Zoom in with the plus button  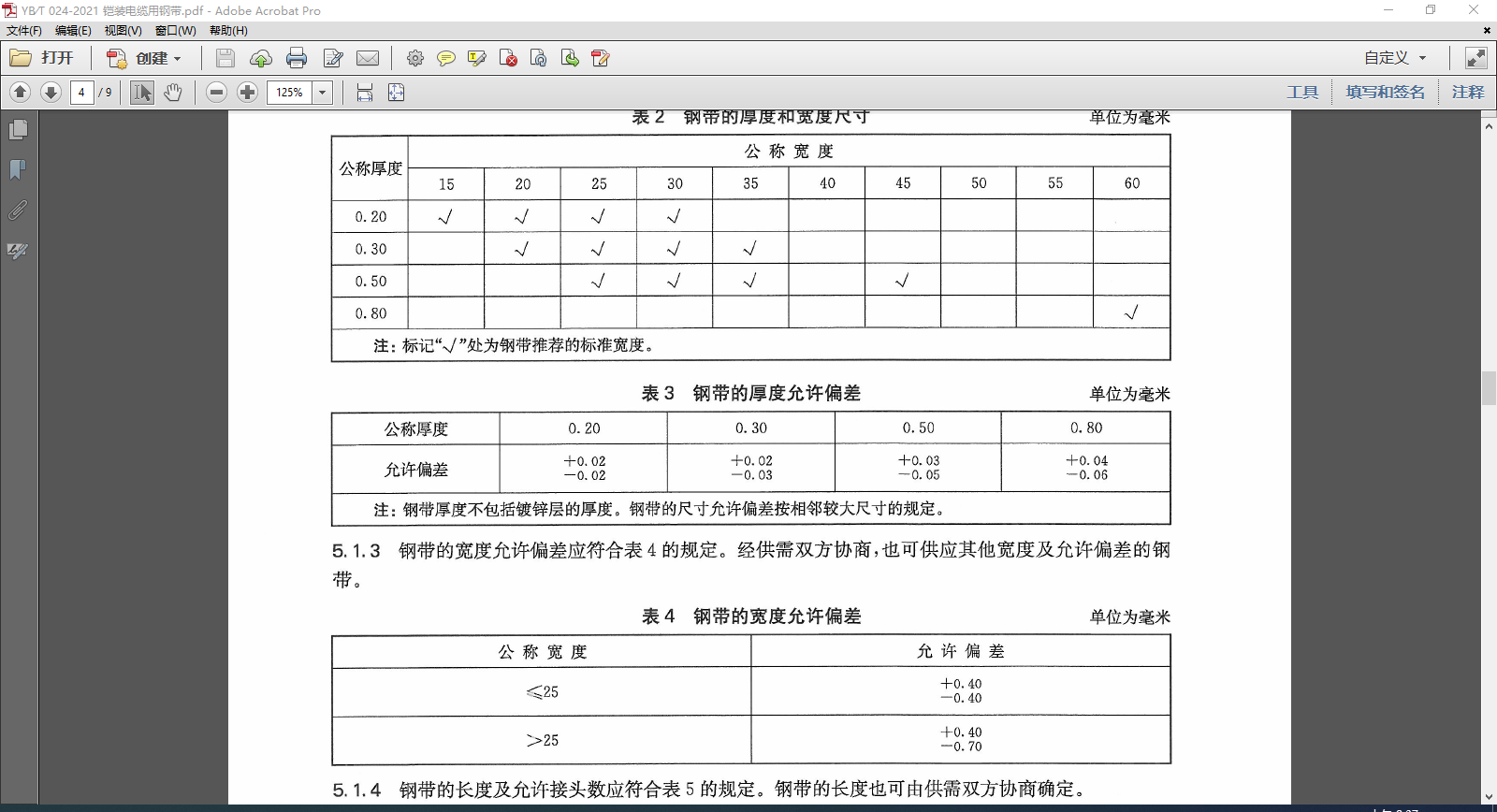[248, 92]
